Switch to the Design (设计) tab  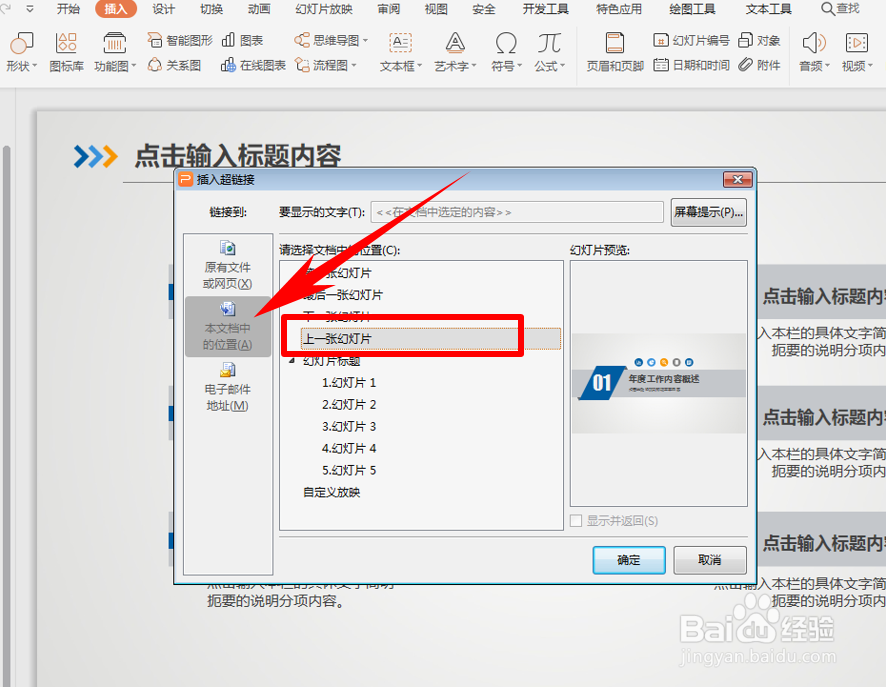[x=163, y=9]
